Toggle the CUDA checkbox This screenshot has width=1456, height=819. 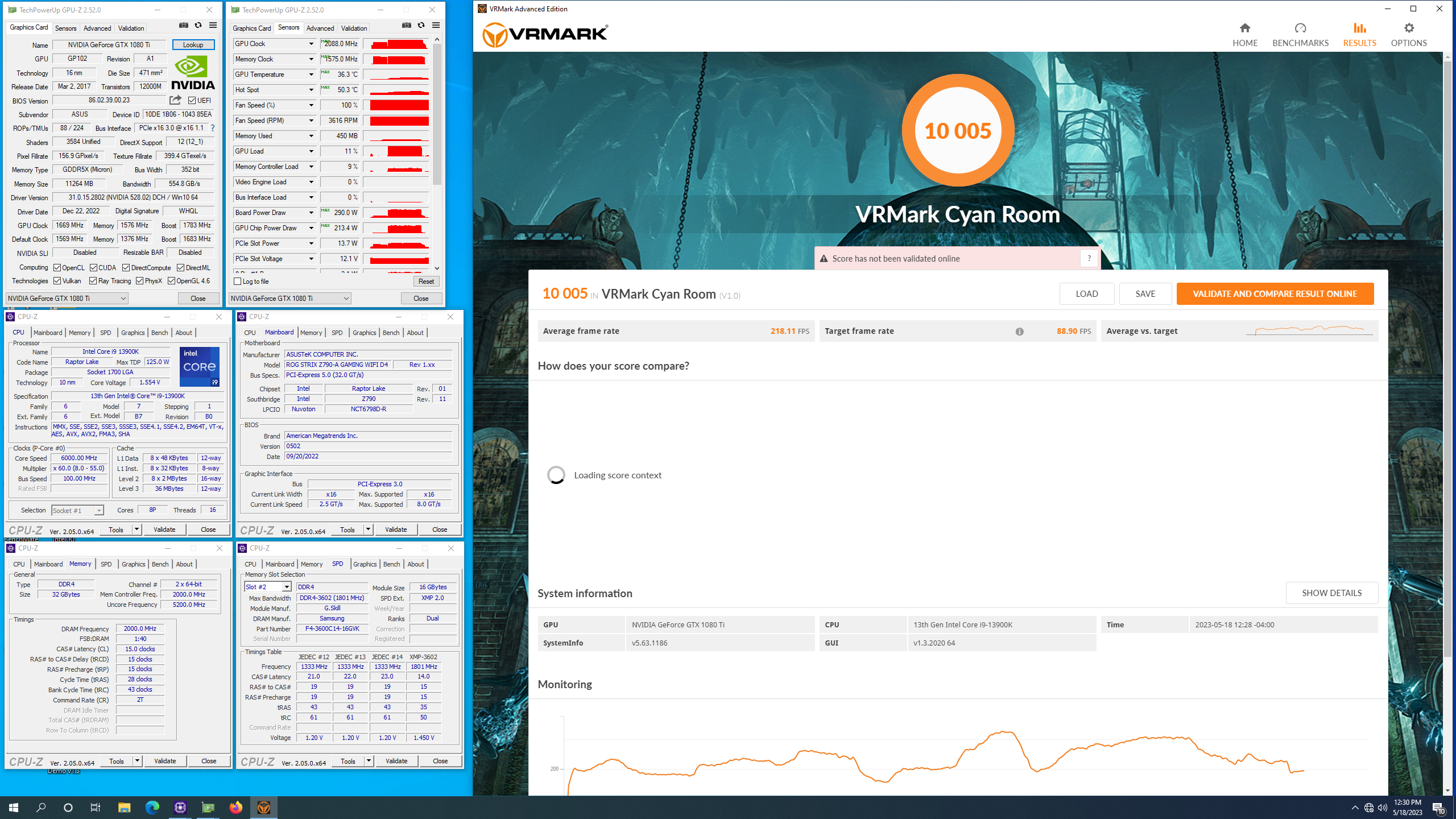[x=93, y=268]
